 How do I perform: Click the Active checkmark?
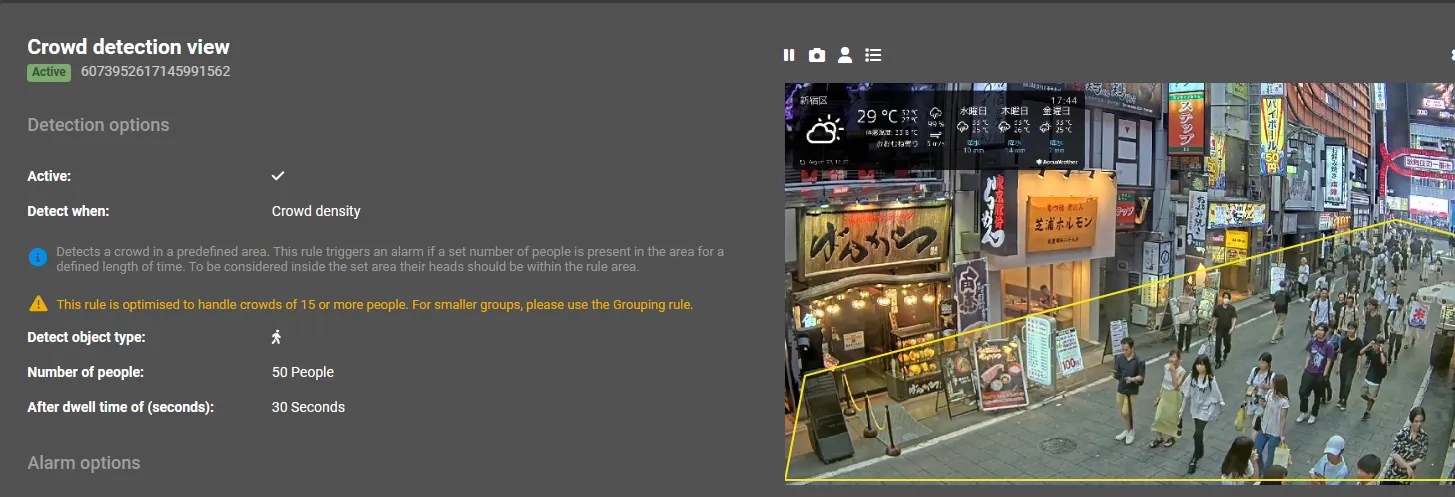coord(278,176)
